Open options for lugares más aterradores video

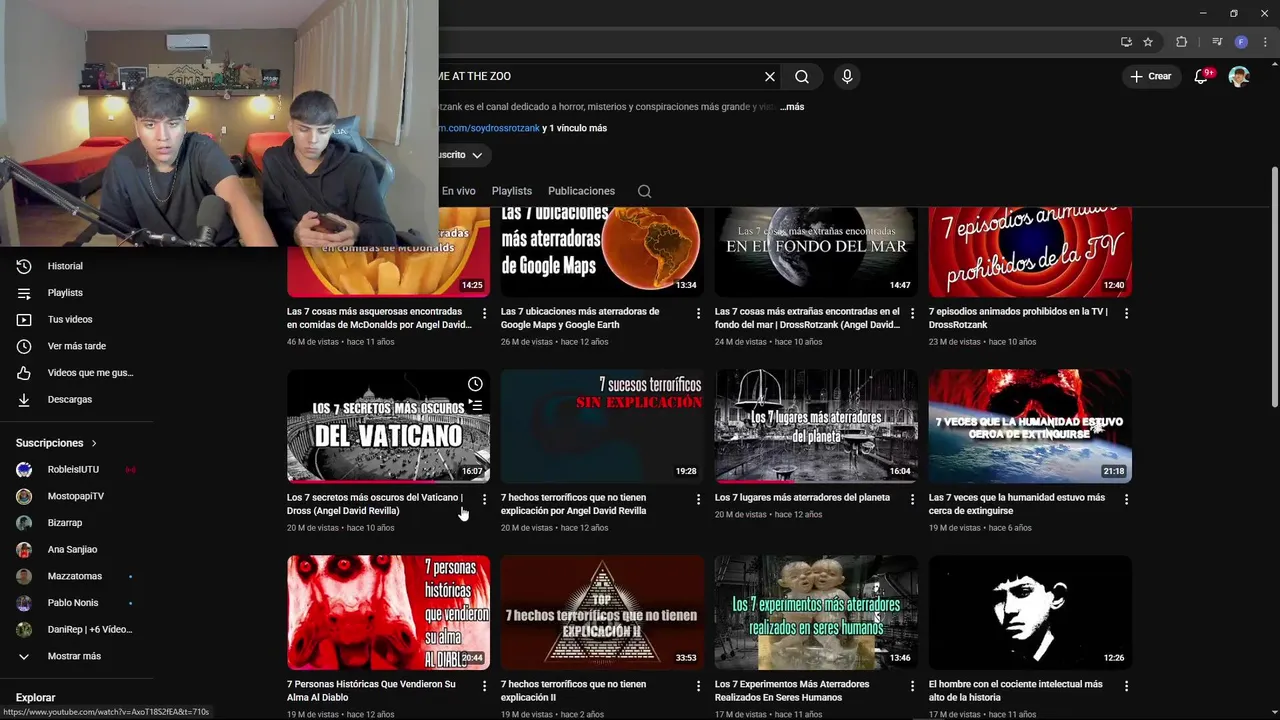tap(912, 499)
